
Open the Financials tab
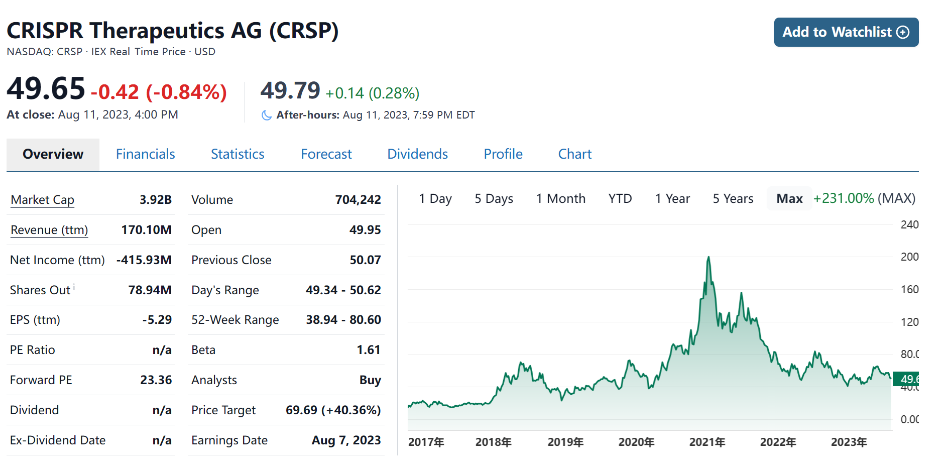click(145, 154)
